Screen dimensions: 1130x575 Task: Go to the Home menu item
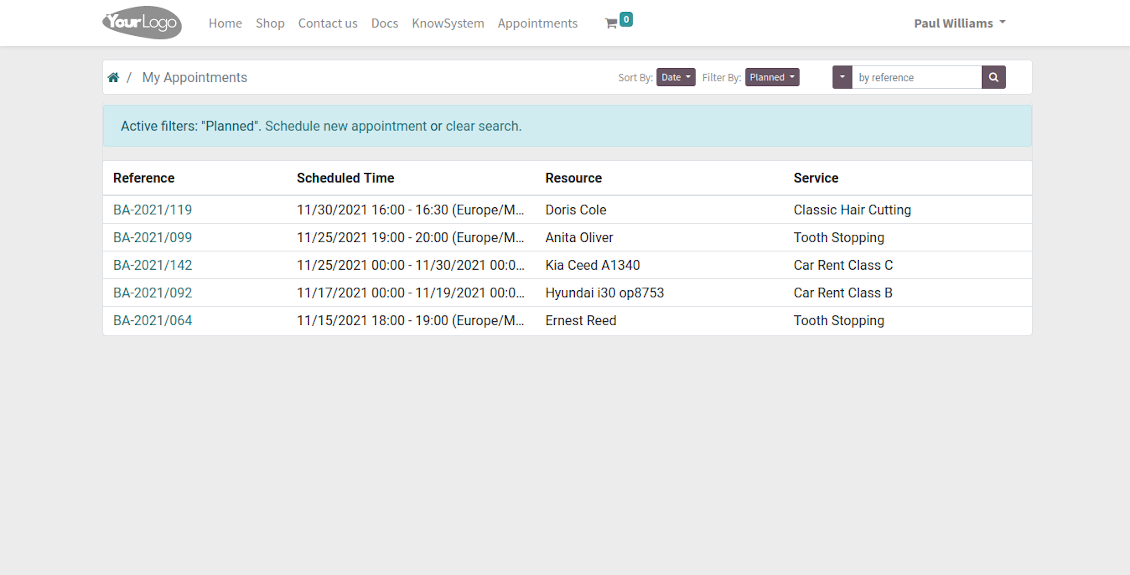click(225, 23)
